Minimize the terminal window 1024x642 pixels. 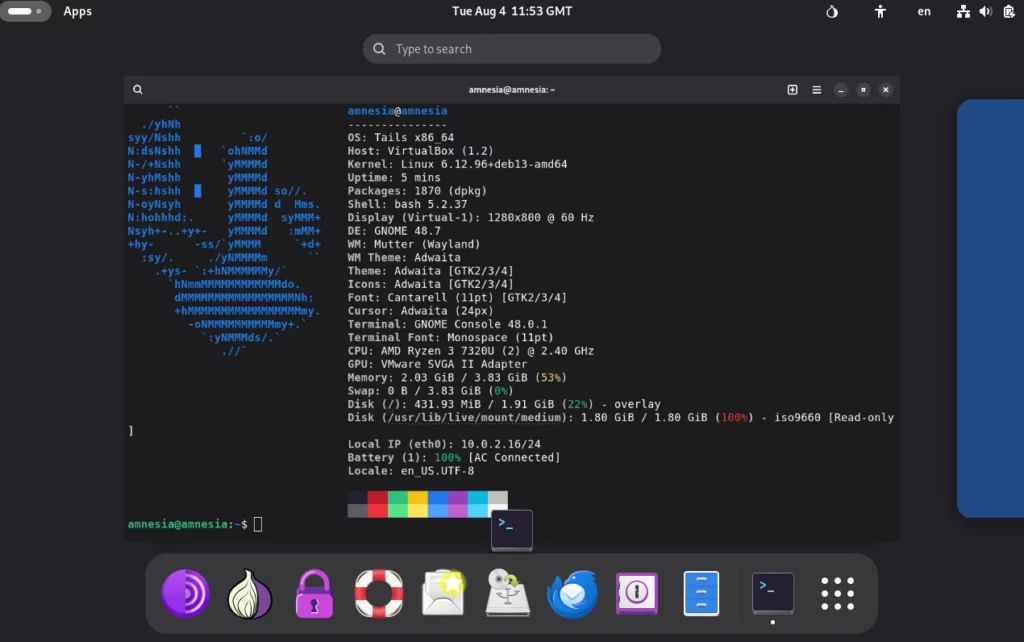[840, 89]
